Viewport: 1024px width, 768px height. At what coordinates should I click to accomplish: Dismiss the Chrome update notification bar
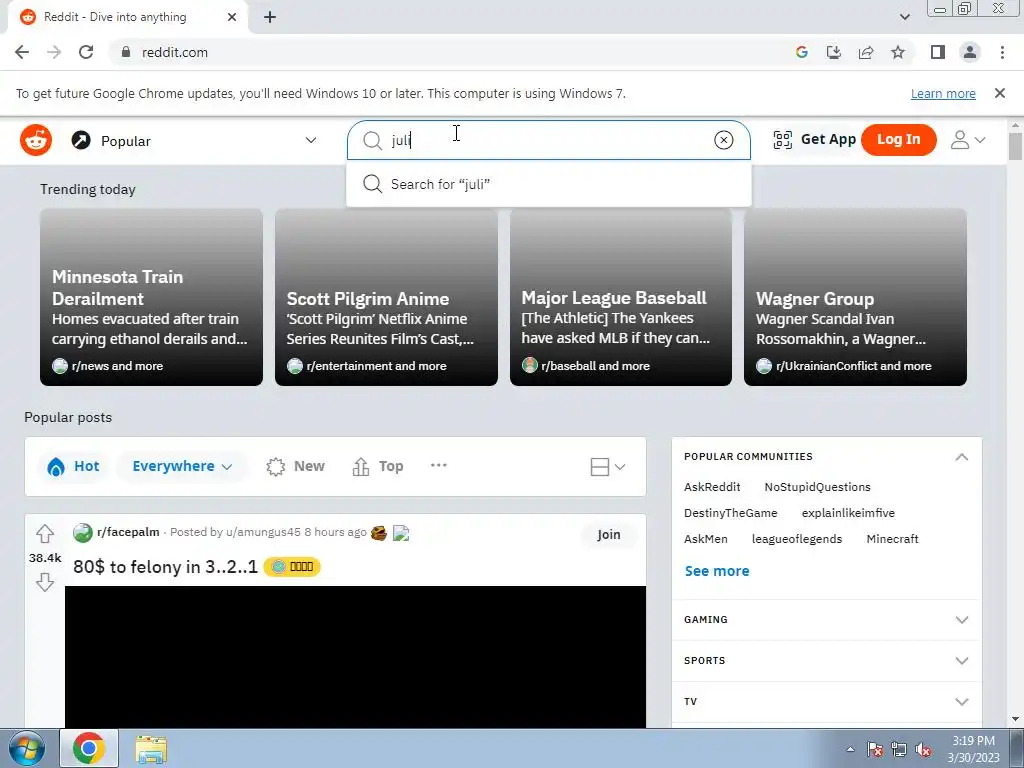[x=999, y=93]
